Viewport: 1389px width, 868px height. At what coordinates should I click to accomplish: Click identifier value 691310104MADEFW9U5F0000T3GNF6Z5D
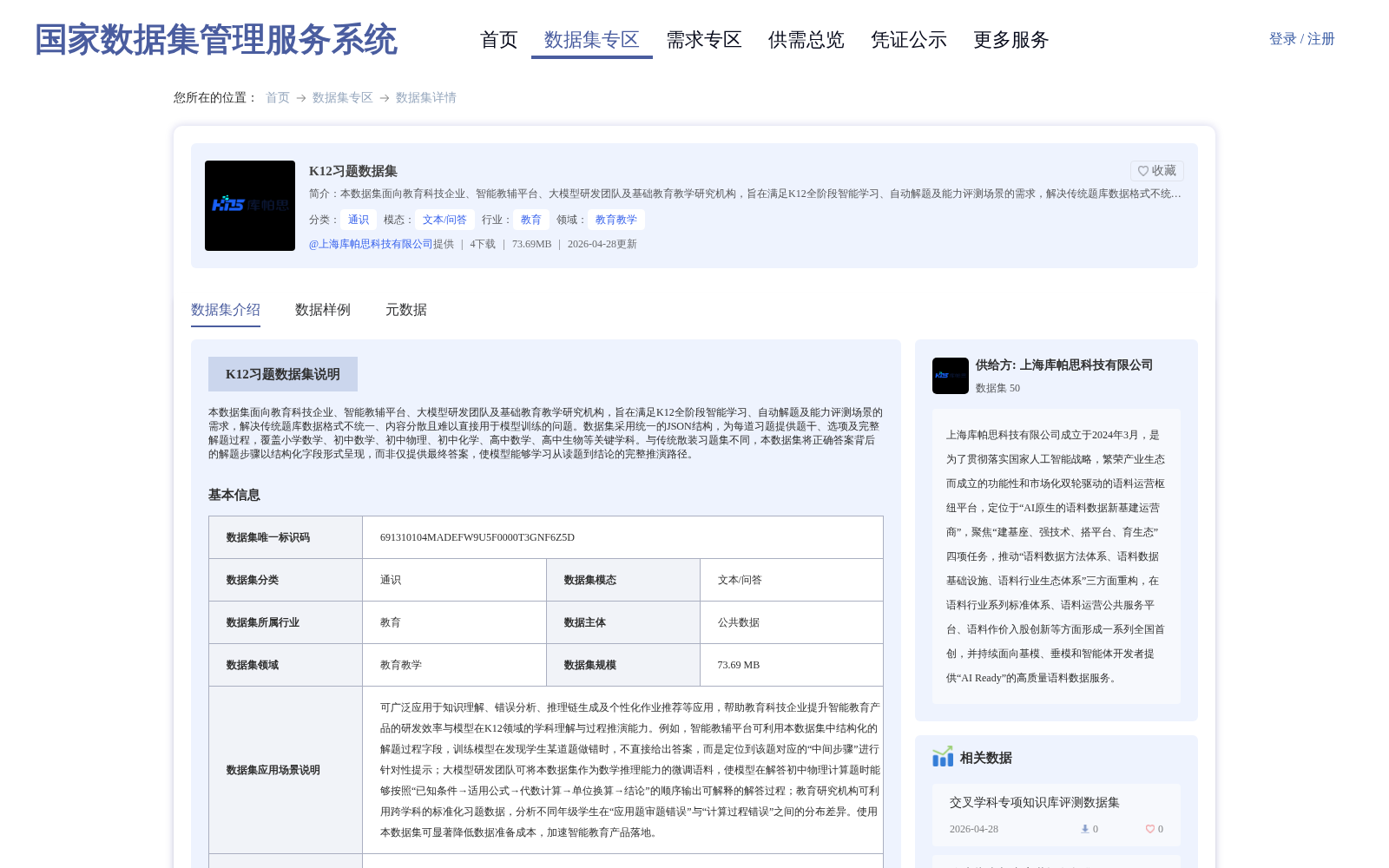click(x=477, y=537)
